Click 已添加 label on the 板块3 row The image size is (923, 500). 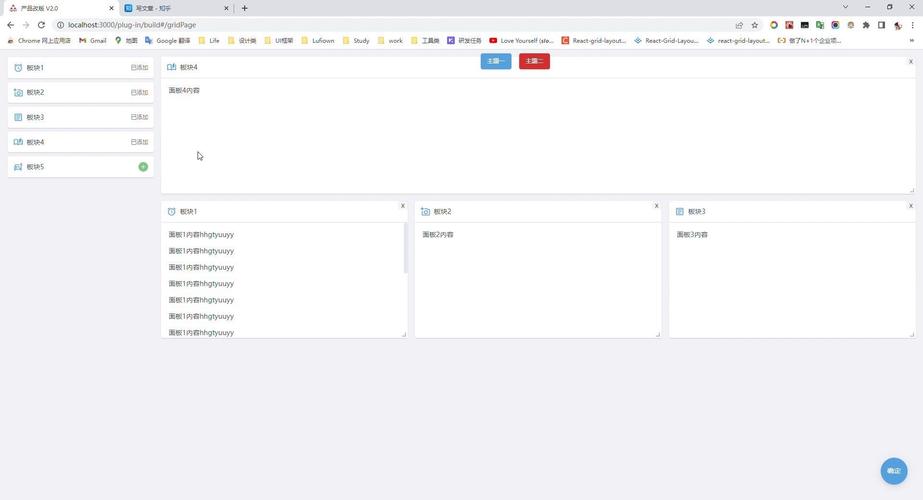click(x=140, y=117)
